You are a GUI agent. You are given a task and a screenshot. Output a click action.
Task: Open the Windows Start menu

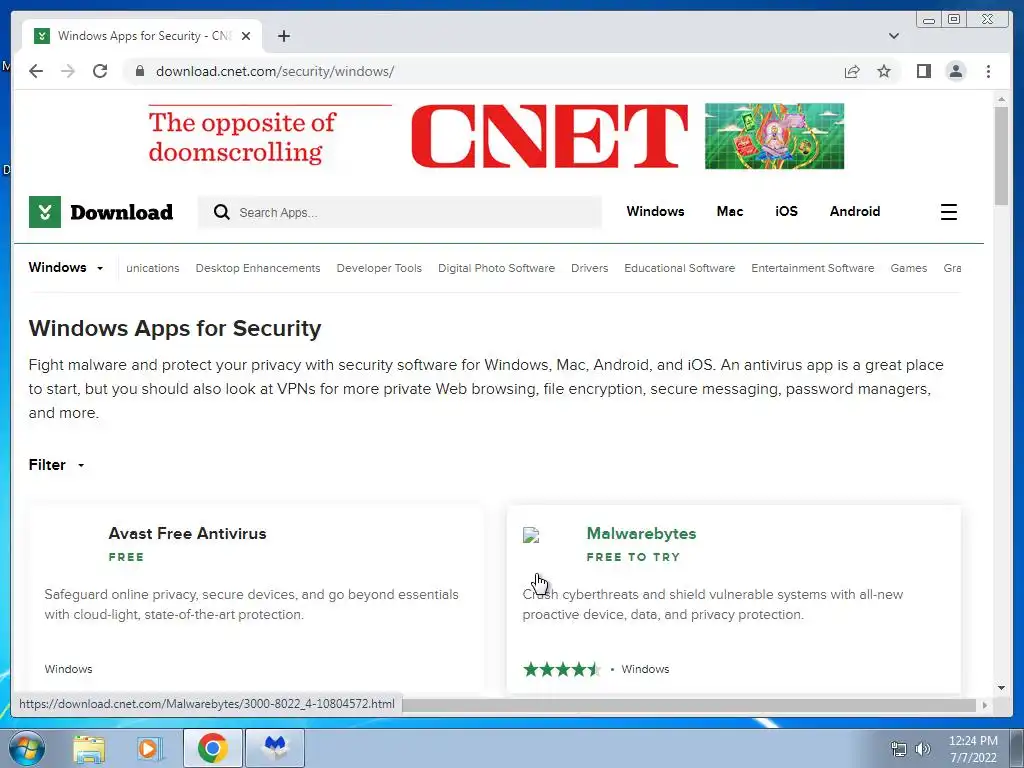click(x=27, y=748)
